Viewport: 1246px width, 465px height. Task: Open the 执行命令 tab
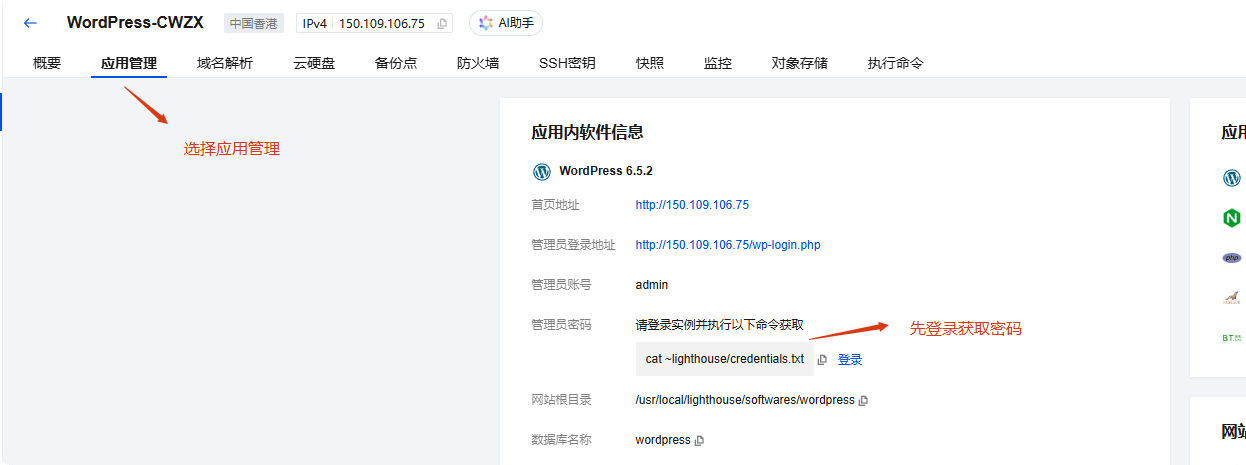896,63
